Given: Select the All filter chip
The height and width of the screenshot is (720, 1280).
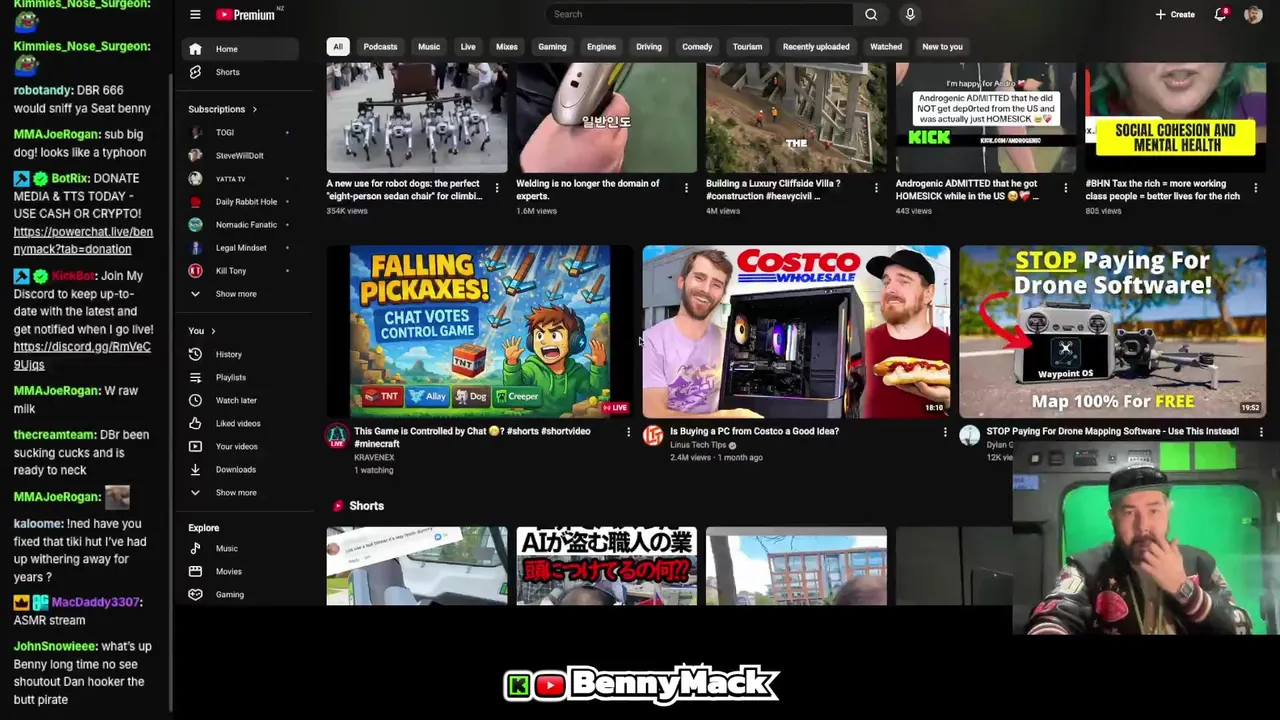Looking at the screenshot, I should 338,47.
